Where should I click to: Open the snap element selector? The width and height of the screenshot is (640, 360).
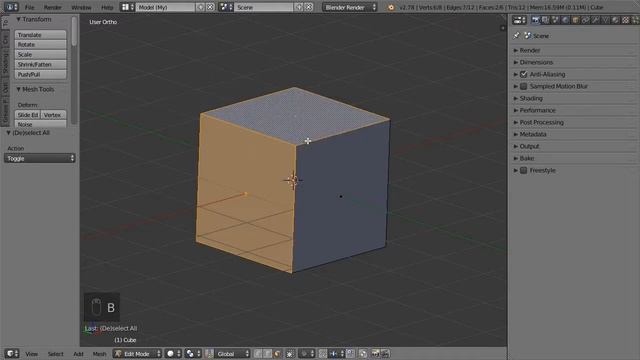tap(337, 353)
